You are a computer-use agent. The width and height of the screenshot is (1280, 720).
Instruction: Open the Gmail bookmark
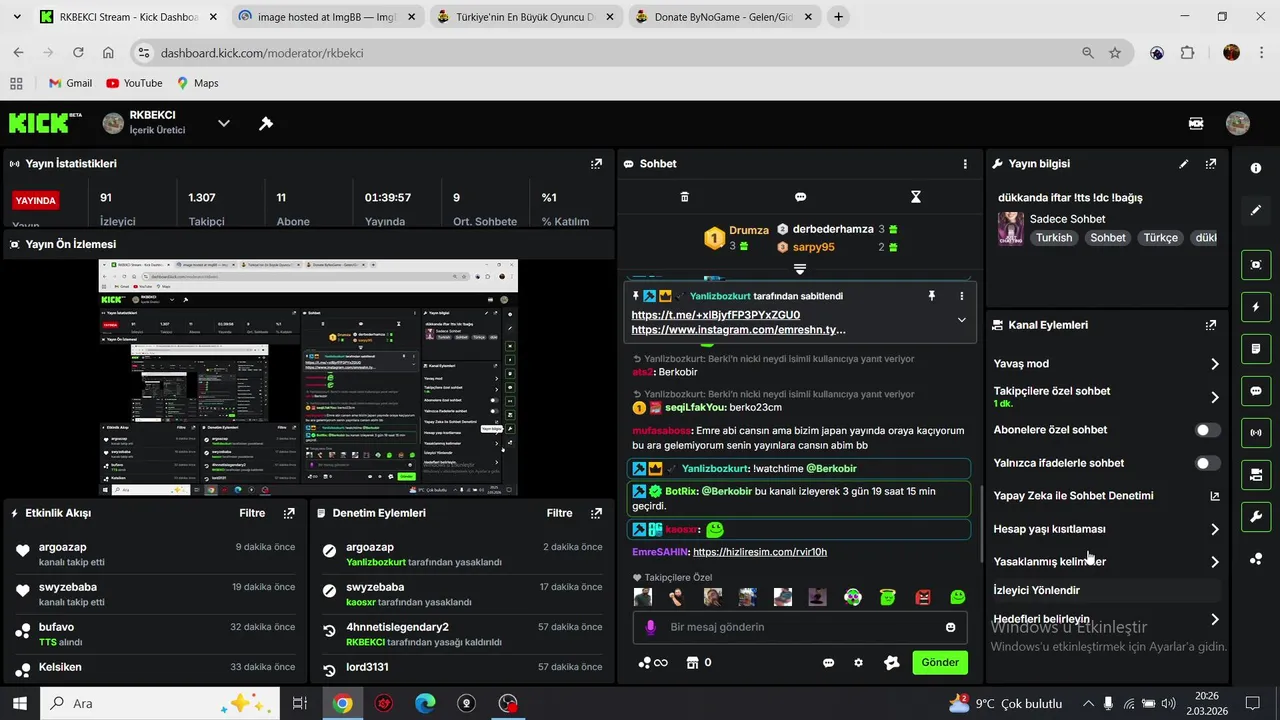(x=70, y=83)
